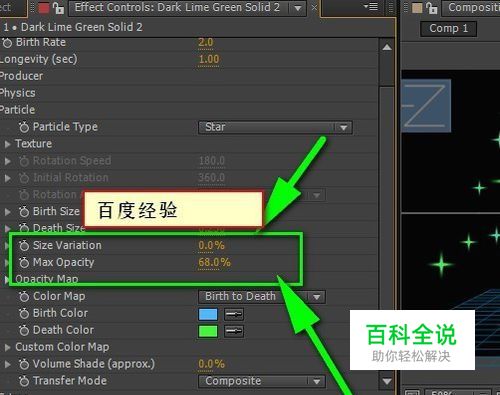Click Longevity value 1.00
500x395 pixels.
(209, 60)
